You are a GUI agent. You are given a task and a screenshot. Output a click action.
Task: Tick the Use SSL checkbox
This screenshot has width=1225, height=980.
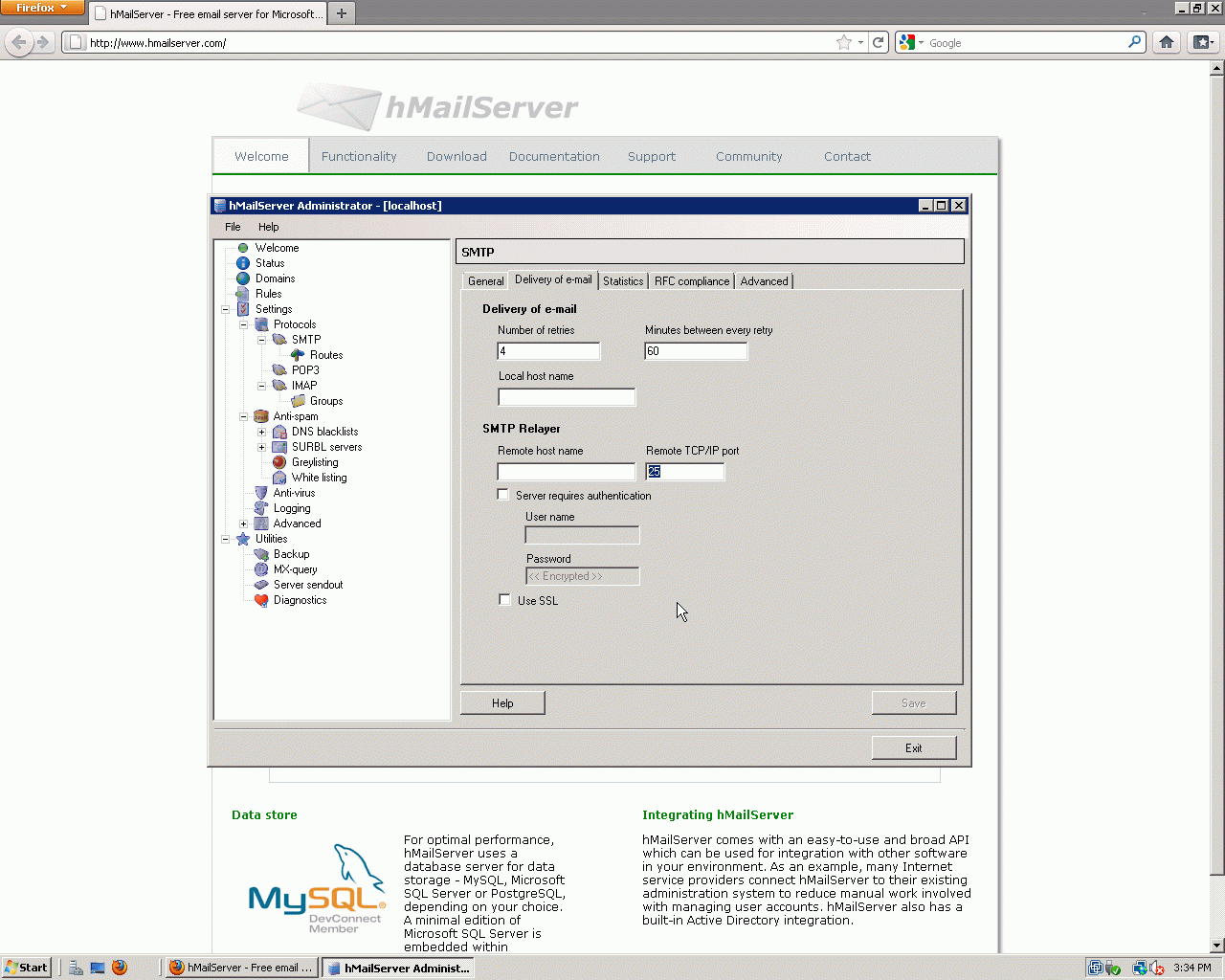coord(505,600)
